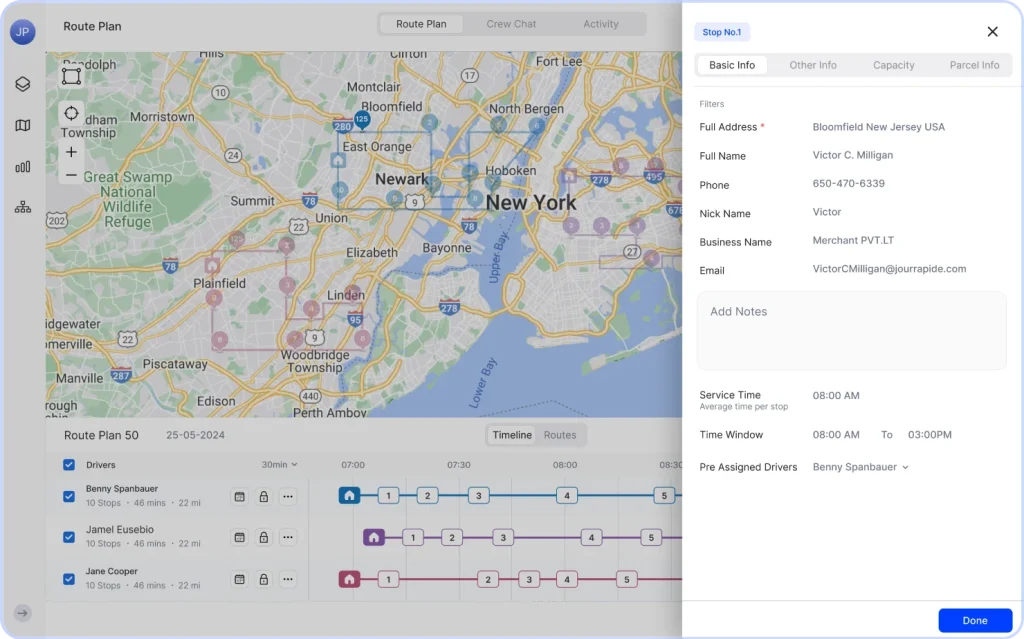Select stop 4 on Benny's timeline

click(x=566, y=496)
